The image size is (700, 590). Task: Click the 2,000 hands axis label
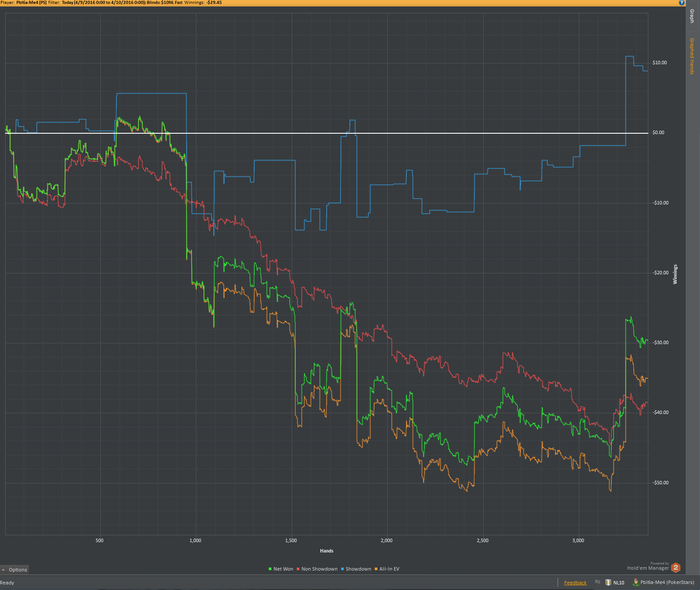387,540
